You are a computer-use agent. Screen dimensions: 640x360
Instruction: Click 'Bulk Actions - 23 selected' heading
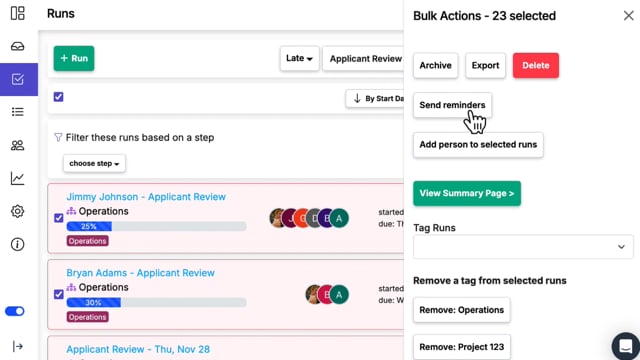tap(484, 16)
